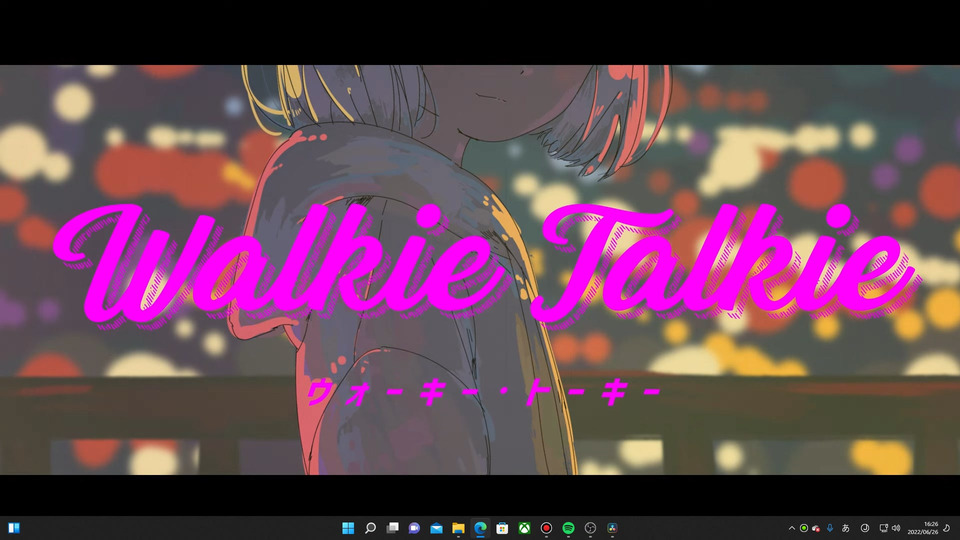Open Task View
Image resolution: width=960 pixels, height=540 pixels.
pos(392,528)
